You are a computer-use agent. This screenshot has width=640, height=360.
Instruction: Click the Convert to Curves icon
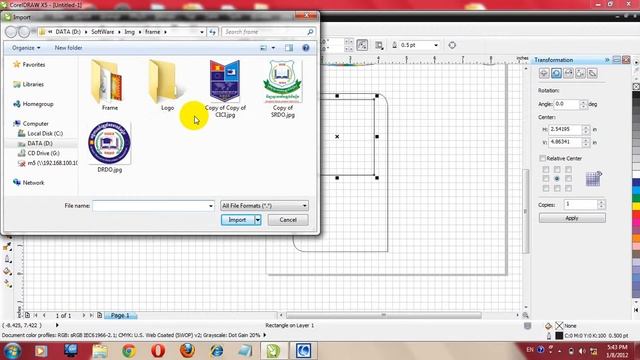coord(452,45)
